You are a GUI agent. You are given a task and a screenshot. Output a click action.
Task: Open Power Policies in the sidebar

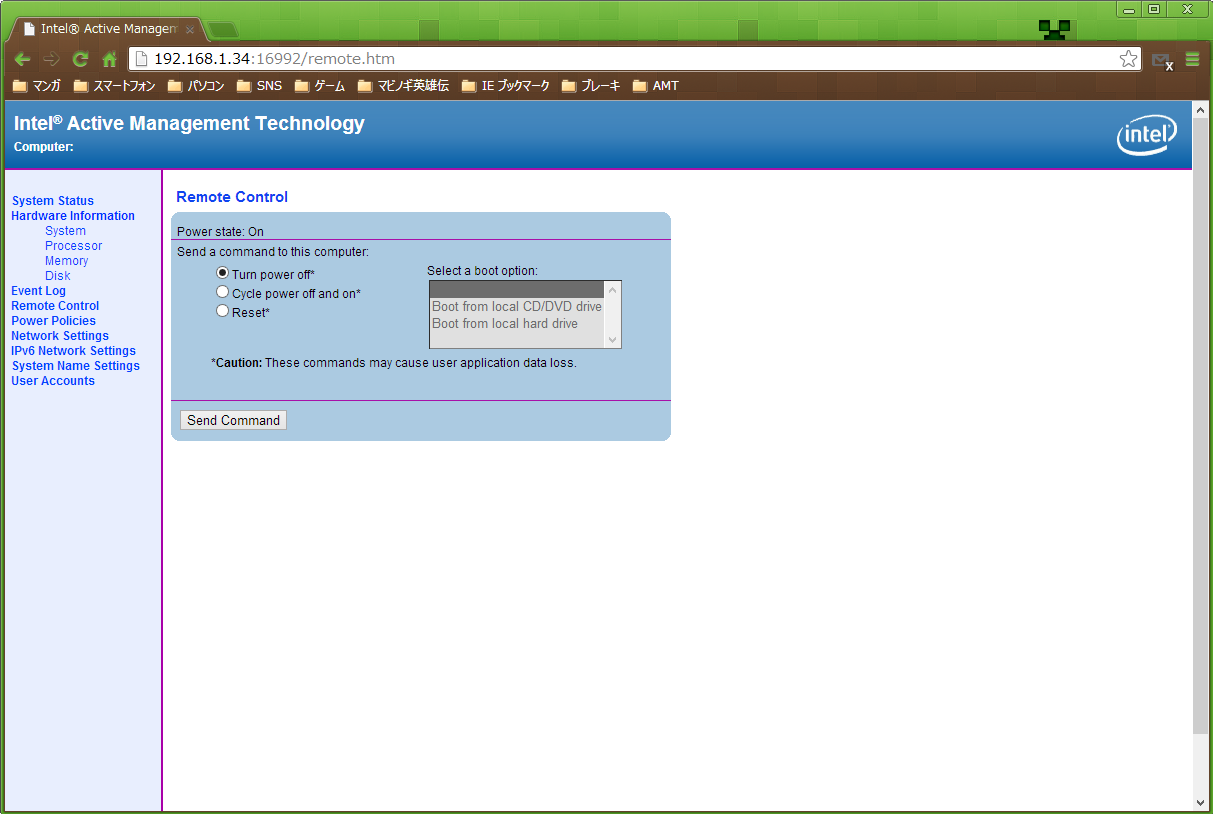[x=53, y=321]
